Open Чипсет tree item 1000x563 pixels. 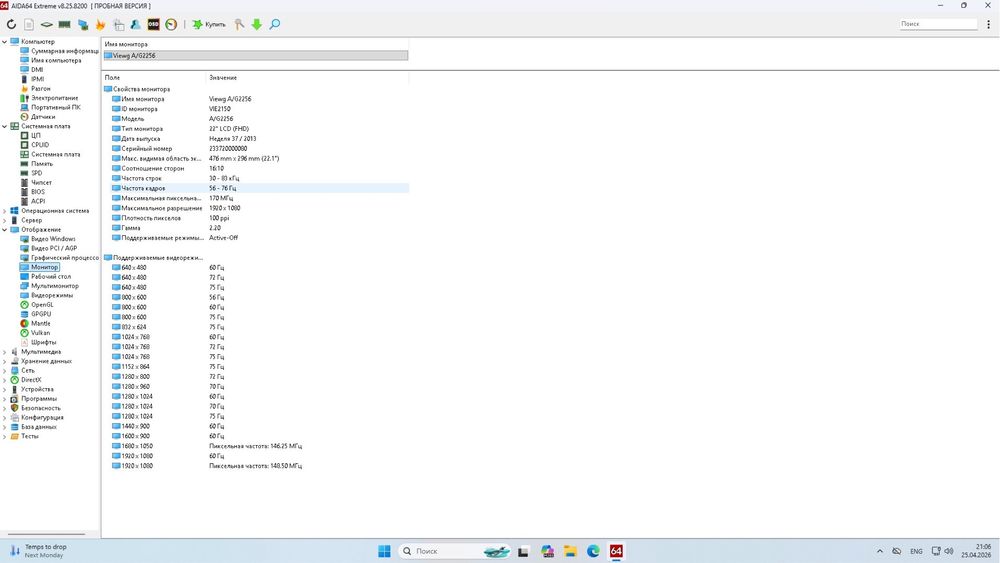[36, 182]
